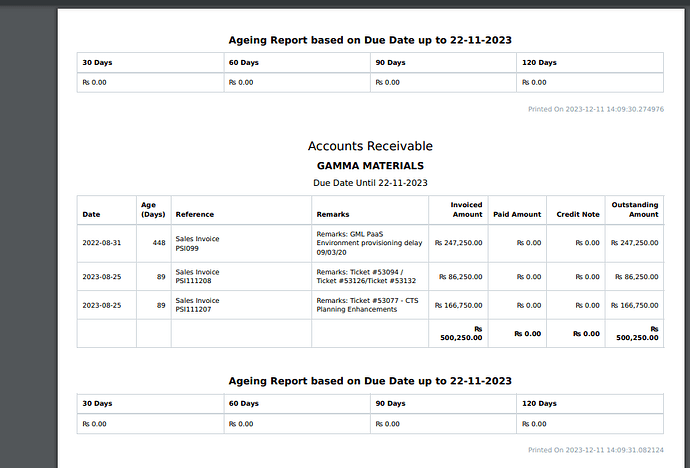The width and height of the screenshot is (690, 468).
Task: Click Printed On timestamp ending 30.274976
Action: (596, 109)
